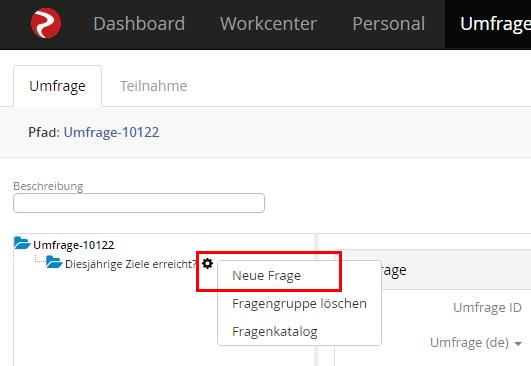Click the vertical splitter between tree and details
531x366 pixels.
tap(317, 300)
